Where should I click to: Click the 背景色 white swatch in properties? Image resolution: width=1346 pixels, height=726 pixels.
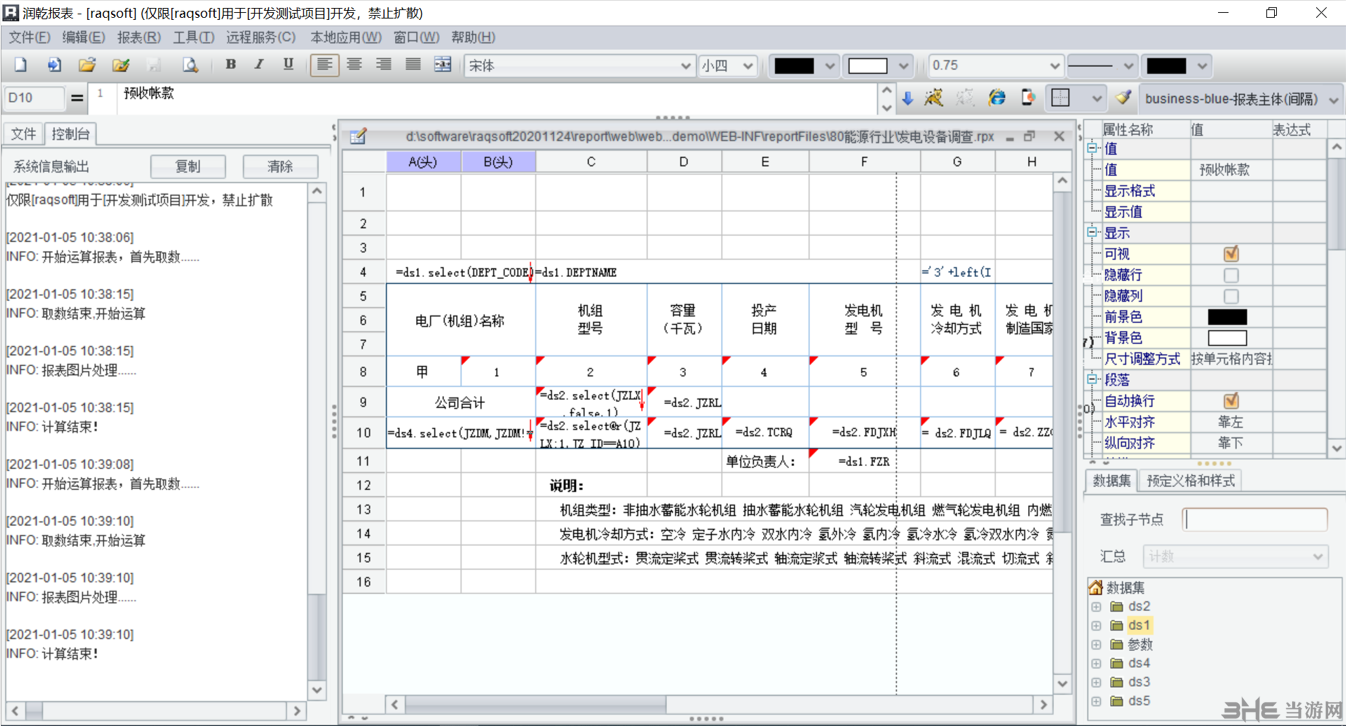1227,338
